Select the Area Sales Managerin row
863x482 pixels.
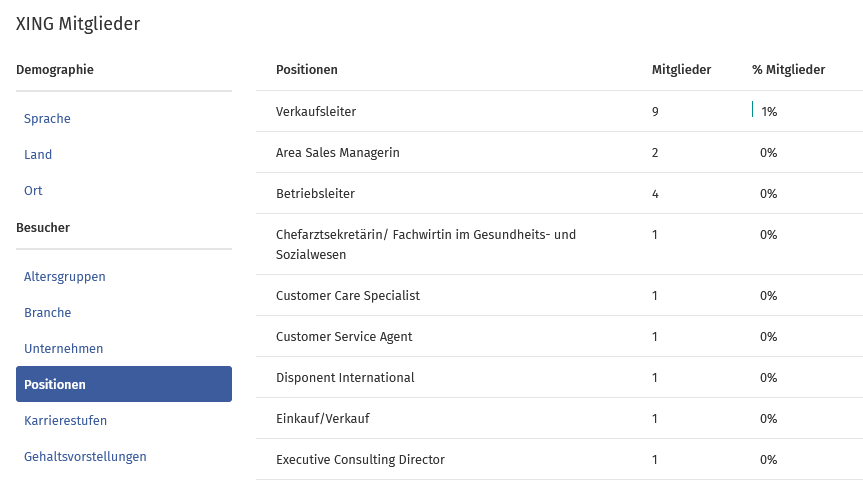(x=559, y=152)
